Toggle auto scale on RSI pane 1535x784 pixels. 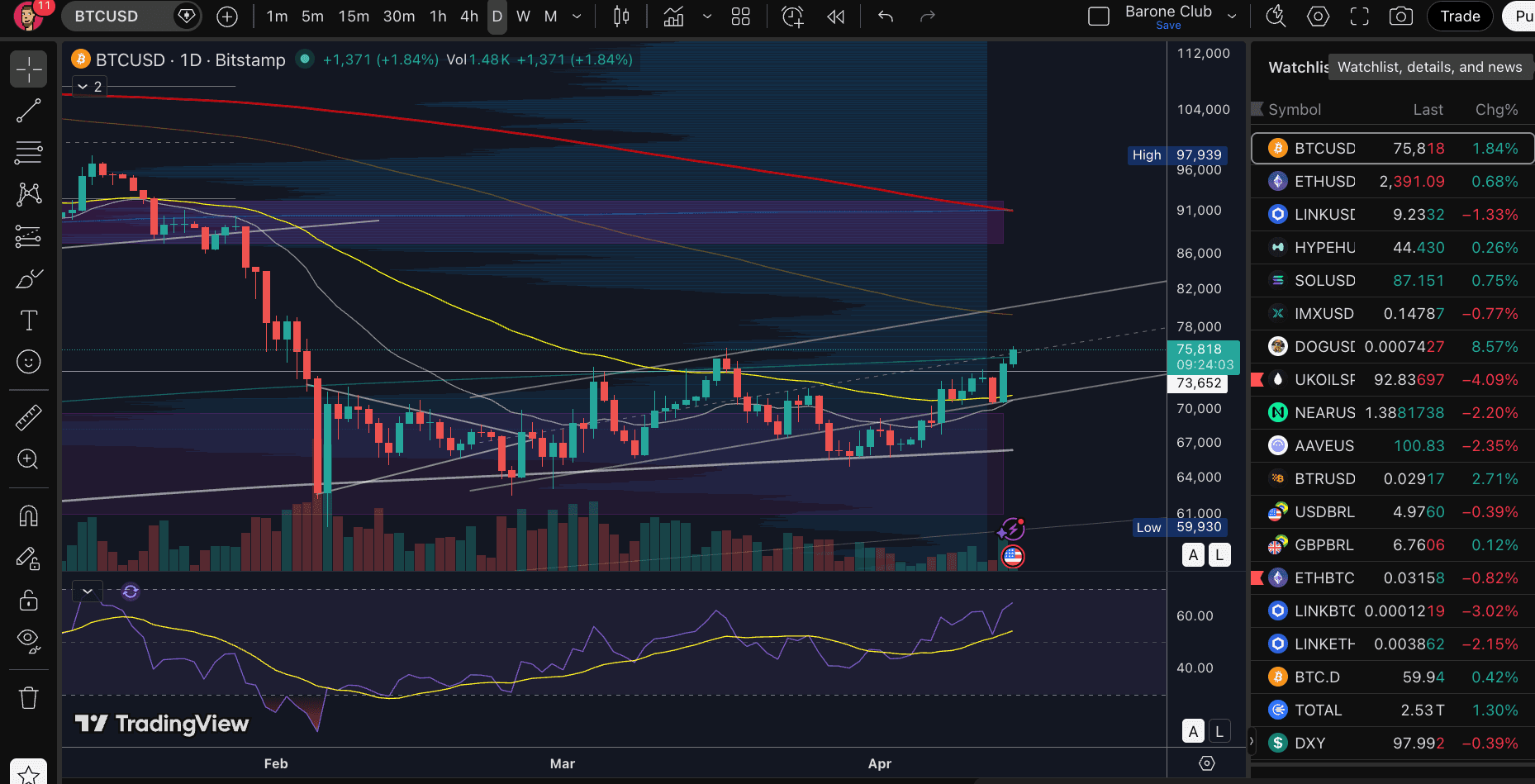coord(1193,731)
